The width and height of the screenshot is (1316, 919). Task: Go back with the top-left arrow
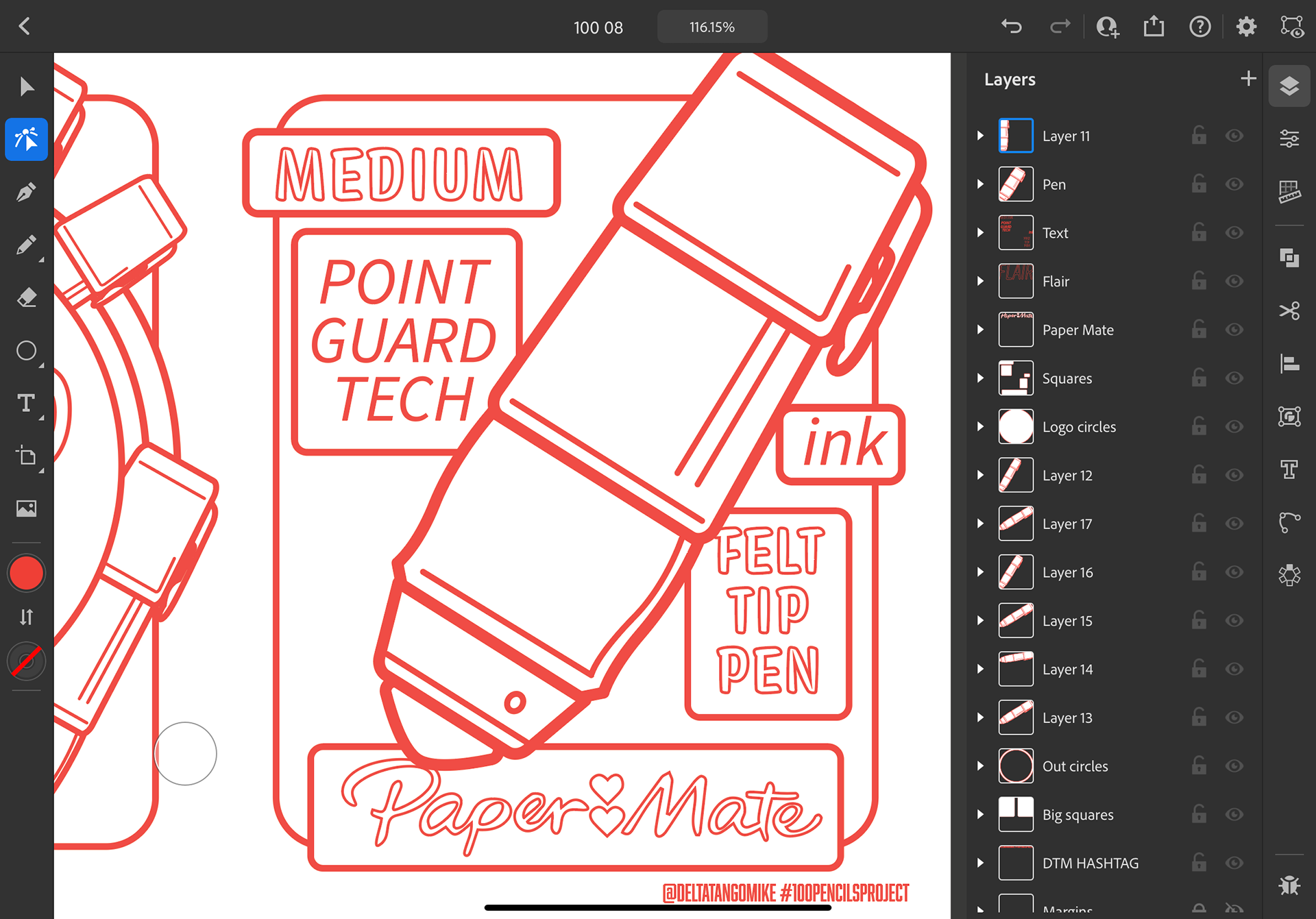[25, 27]
